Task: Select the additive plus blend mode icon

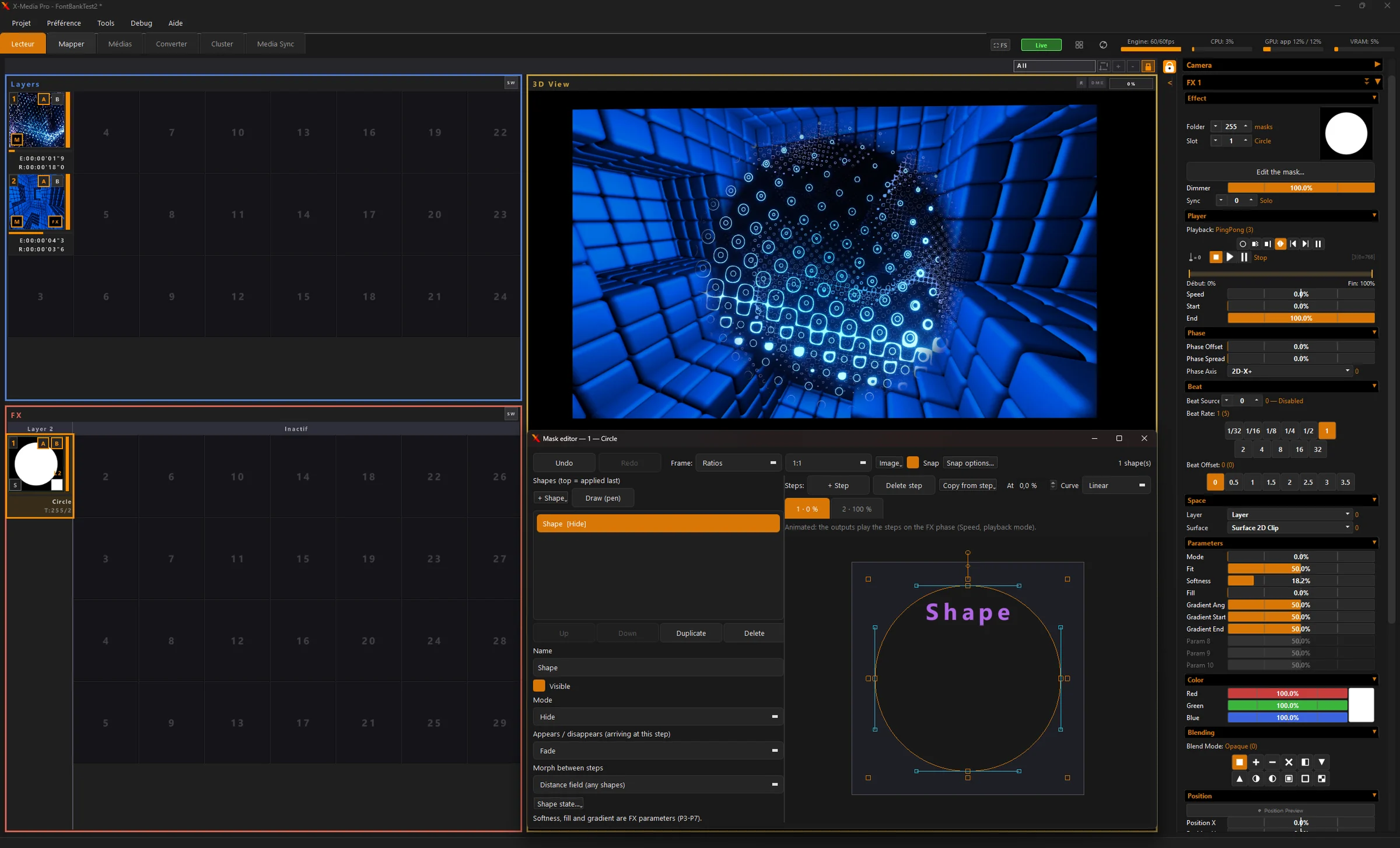Action: click(x=1256, y=762)
